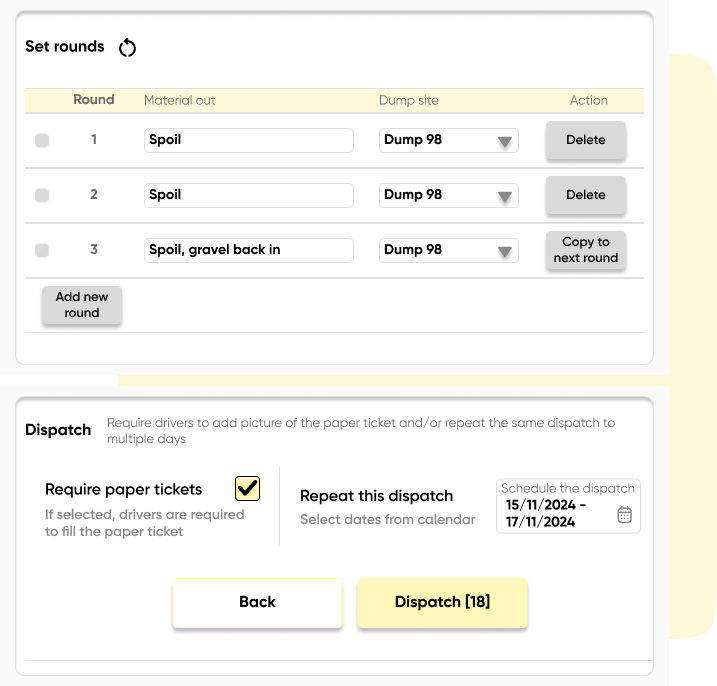The width and height of the screenshot is (717, 686).
Task: Click the schedule dispatch date range field
Action: (555, 513)
